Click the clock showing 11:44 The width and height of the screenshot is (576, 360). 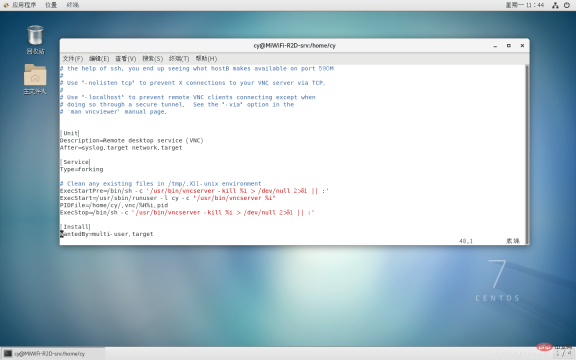[525, 5]
